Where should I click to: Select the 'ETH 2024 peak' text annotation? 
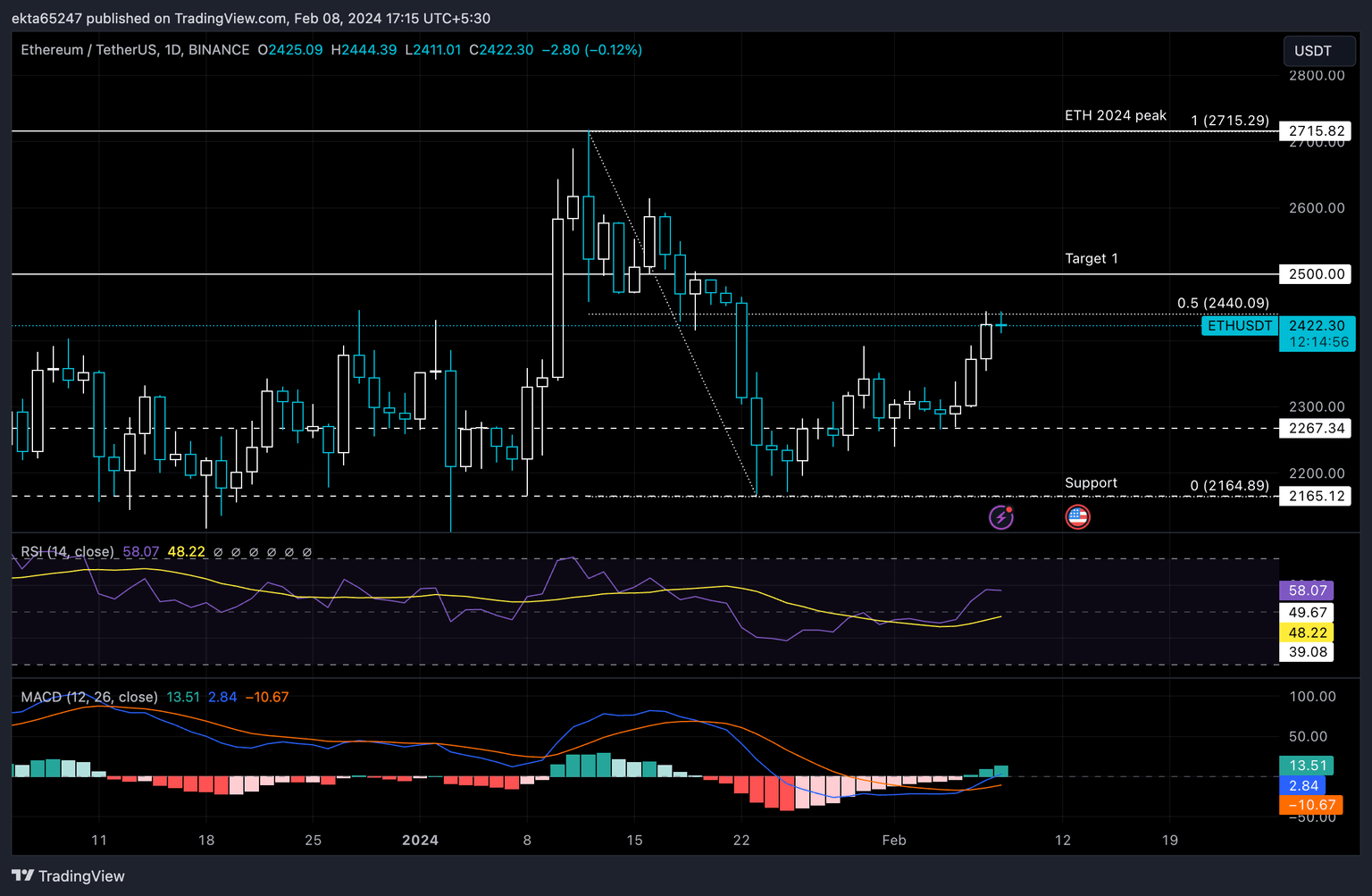[1115, 115]
